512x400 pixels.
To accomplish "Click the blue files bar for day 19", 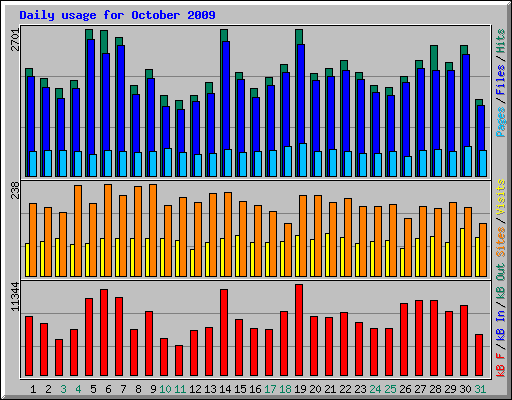I will point(301,94).
